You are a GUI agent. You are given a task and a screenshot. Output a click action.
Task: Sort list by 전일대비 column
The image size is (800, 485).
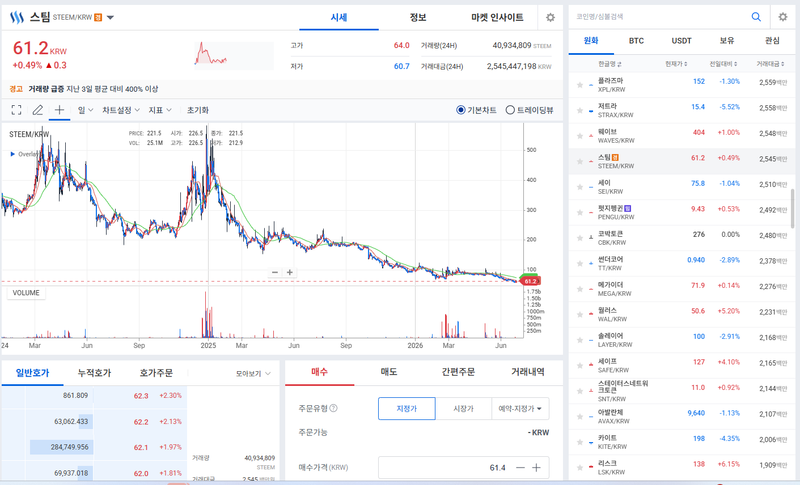click(x=723, y=64)
